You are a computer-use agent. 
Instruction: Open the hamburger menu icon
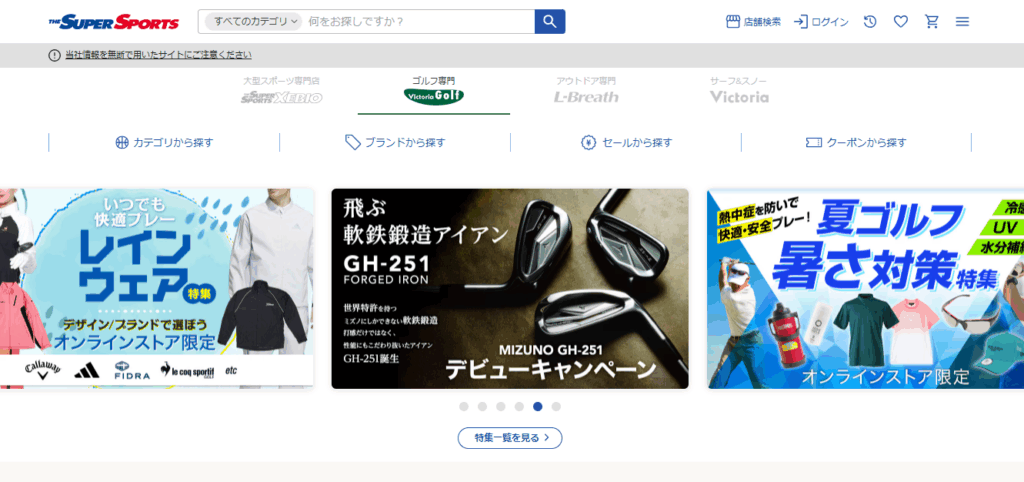click(x=962, y=22)
